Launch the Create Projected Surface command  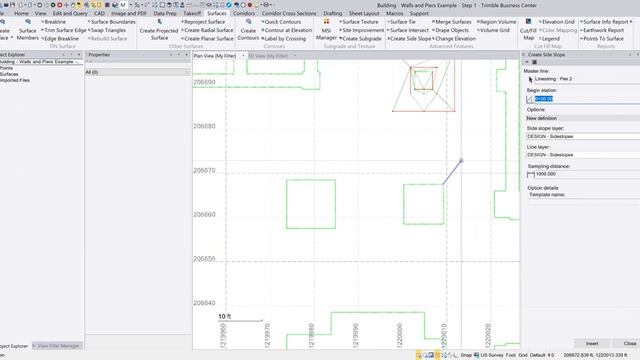pyautogui.click(x=159, y=30)
